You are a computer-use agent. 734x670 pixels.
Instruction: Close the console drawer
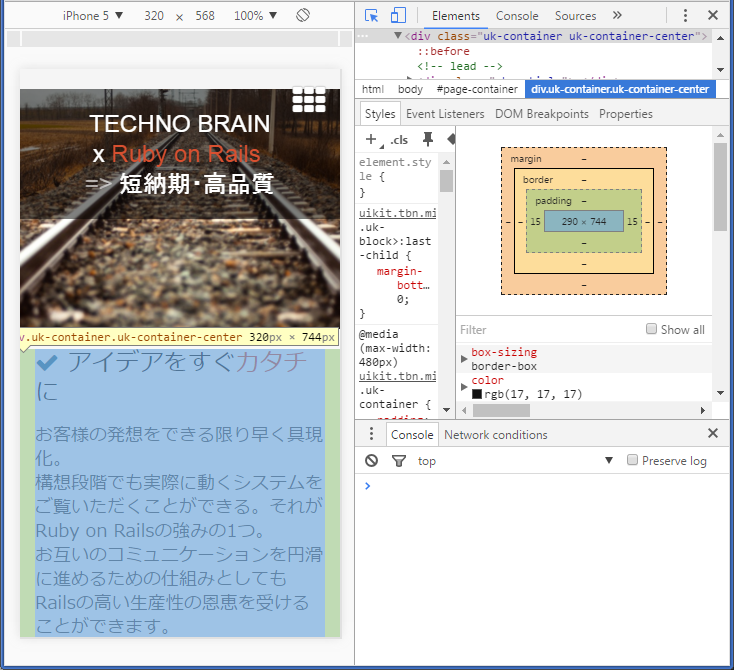[x=712, y=433]
